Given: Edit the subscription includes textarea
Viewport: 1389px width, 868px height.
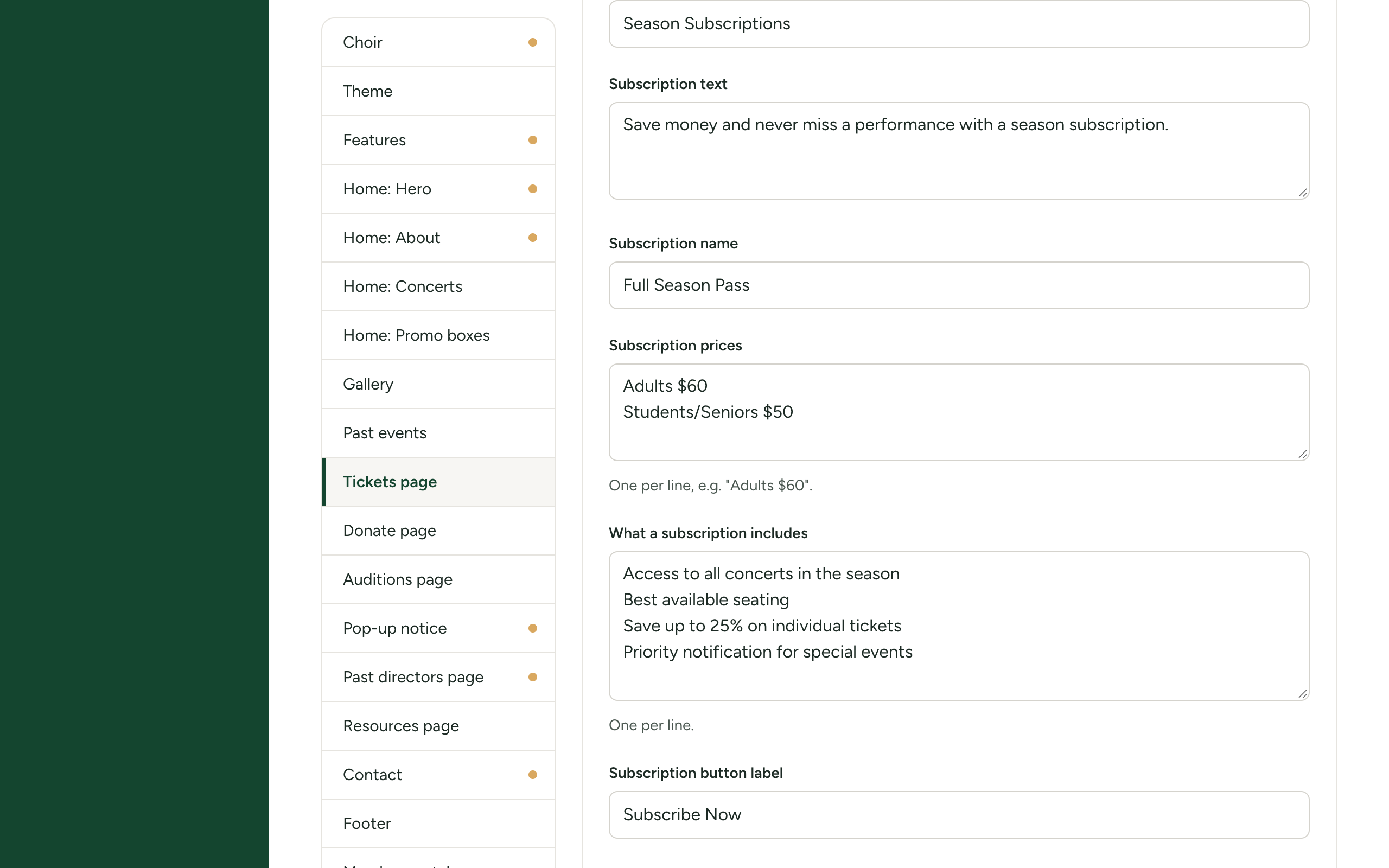Looking at the screenshot, I should coord(959,626).
